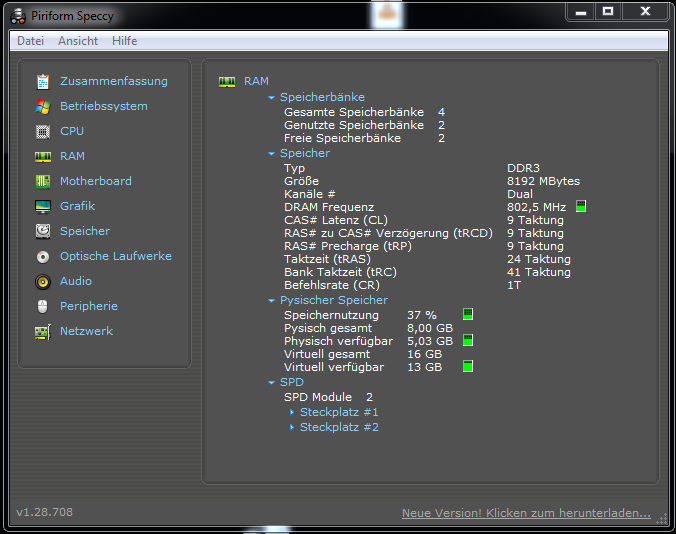
Task: Click the Motherboard icon in sidebar
Action: click(x=43, y=181)
